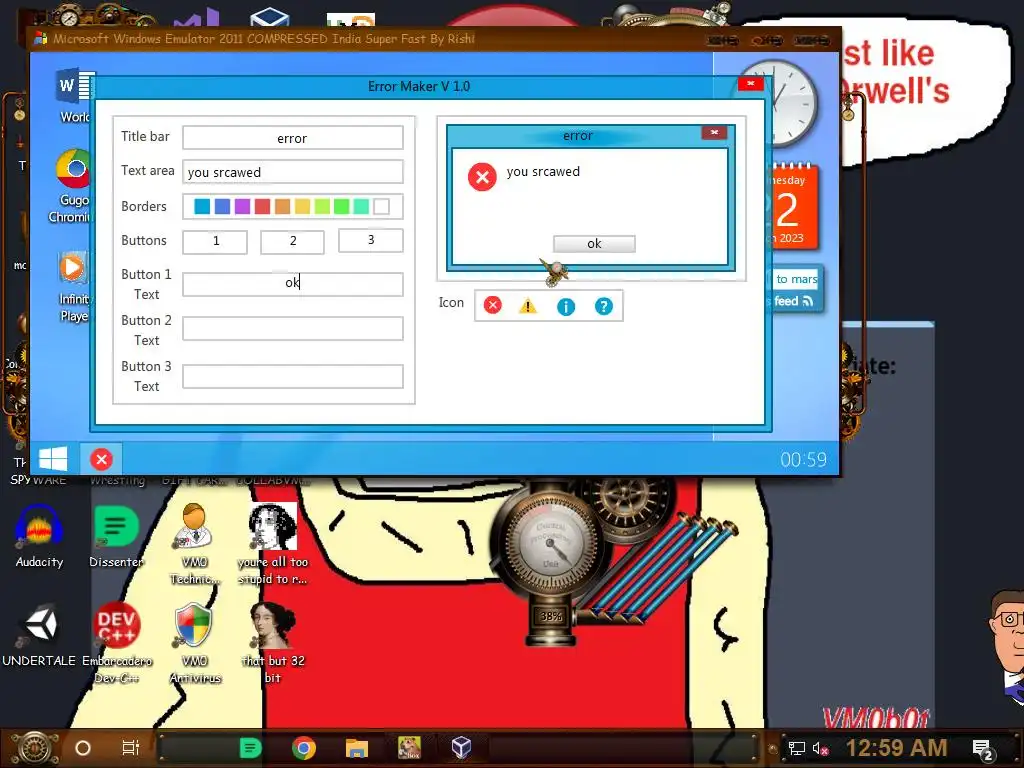Image resolution: width=1024 pixels, height=768 pixels.
Task: Launch VMO Antivirus shield shortcut
Action: coord(195,643)
